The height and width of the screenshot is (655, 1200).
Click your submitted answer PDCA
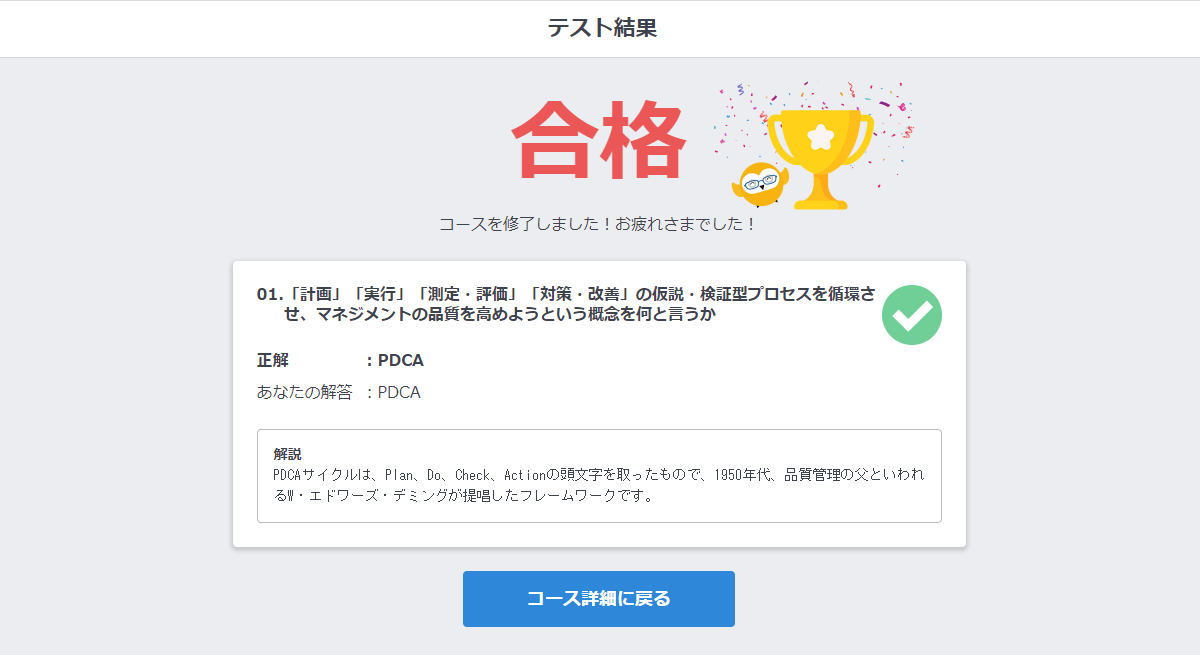[x=399, y=393]
